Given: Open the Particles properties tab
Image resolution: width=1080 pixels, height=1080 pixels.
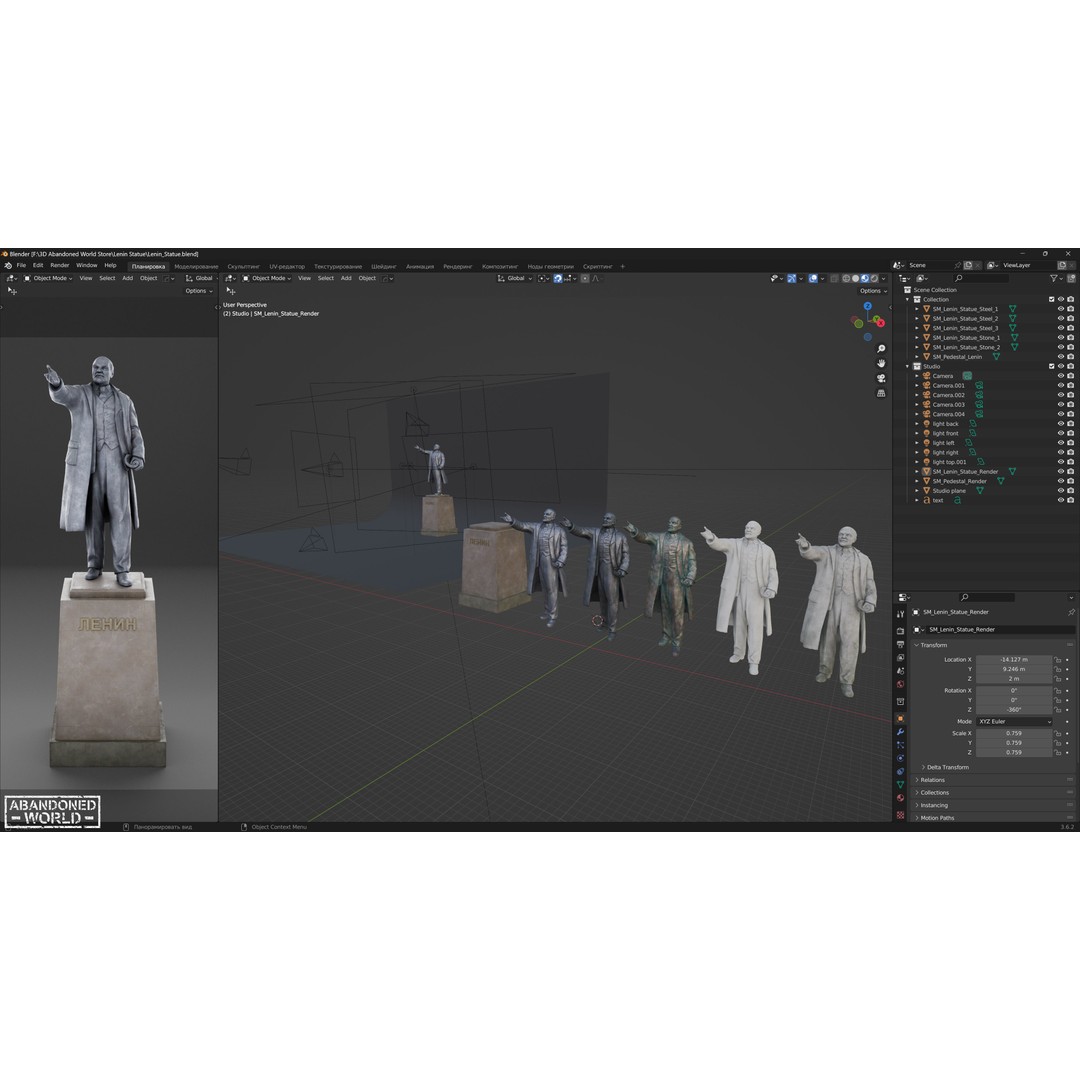Looking at the screenshot, I should (900, 745).
